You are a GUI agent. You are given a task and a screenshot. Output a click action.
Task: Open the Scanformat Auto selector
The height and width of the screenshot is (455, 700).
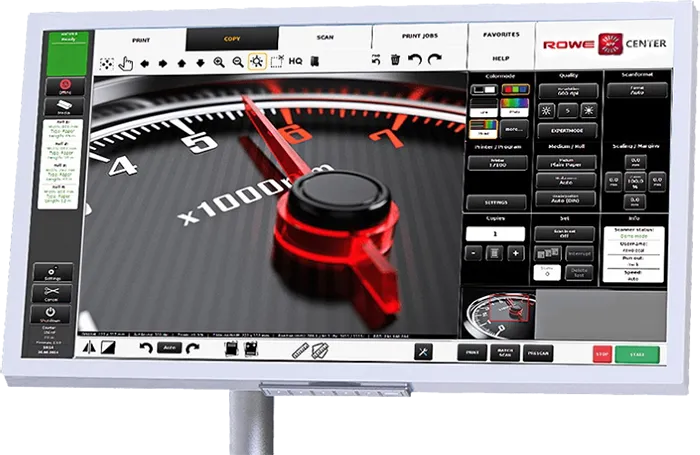coord(636,90)
